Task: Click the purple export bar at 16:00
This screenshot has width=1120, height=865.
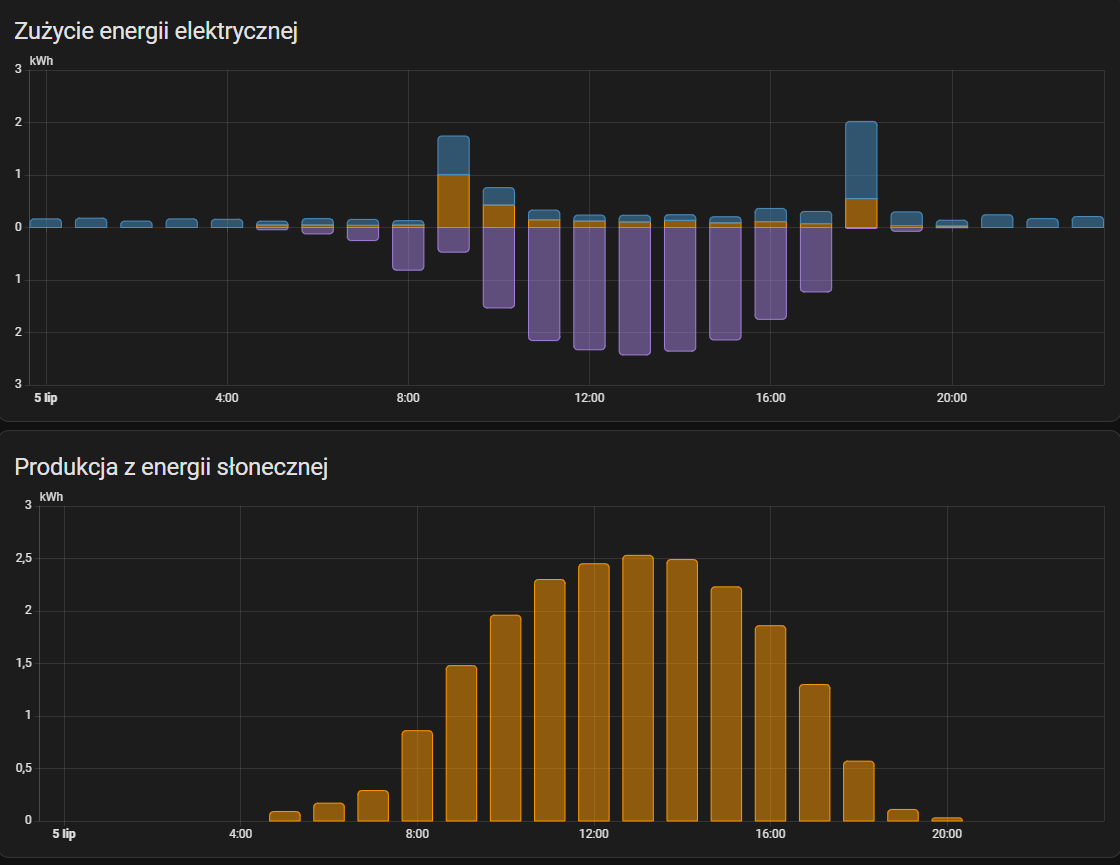Action: coord(770,273)
